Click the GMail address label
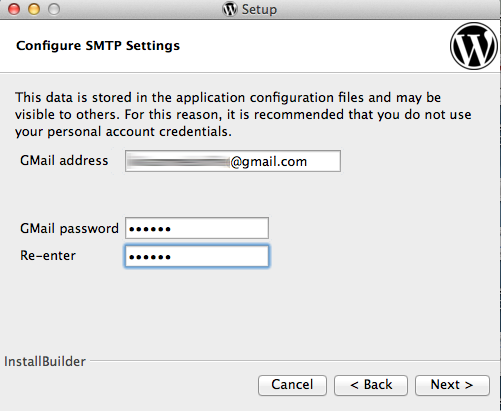Image resolution: width=501 pixels, height=411 pixels. 64,161
